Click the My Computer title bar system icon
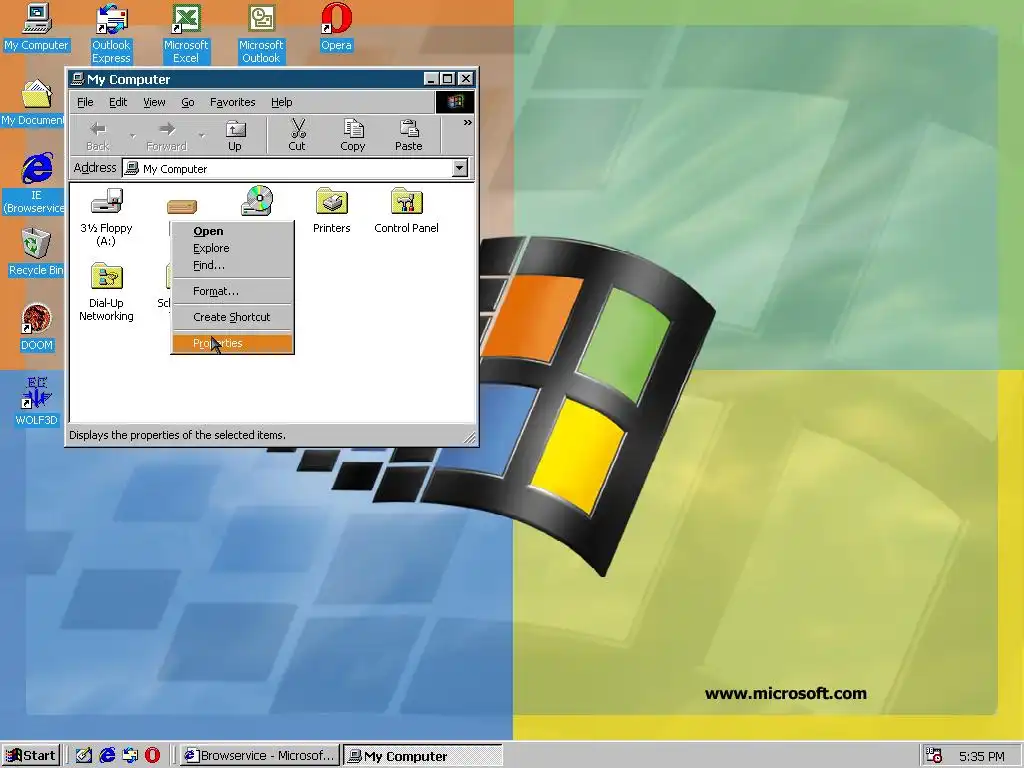Viewport: 1024px width, 768px height. click(77, 79)
